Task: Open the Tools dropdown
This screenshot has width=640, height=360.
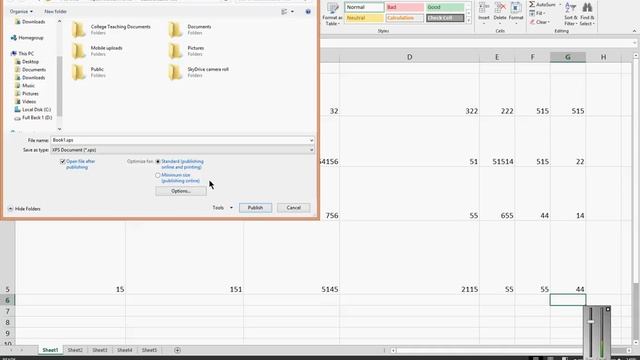Action: (x=222, y=208)
